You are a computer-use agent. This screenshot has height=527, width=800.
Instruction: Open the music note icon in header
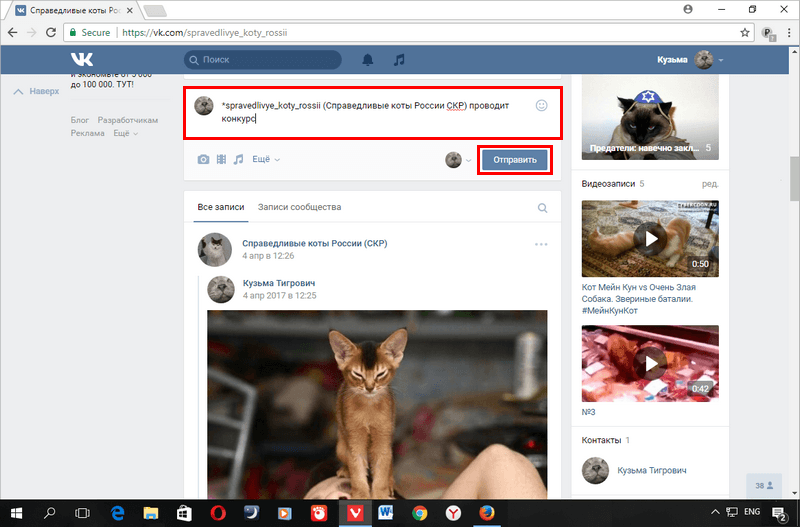(x=399, y=60)
